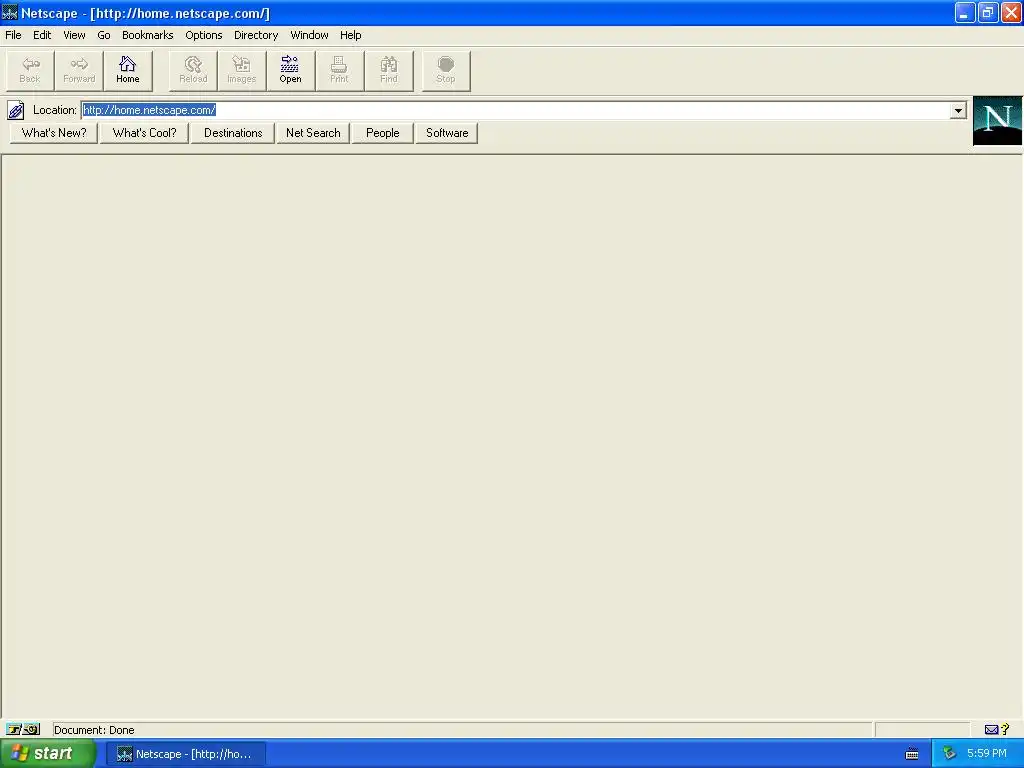This screenshot has height=768, width=1024.
Task: Restore down the Netscape window
Action: (988, 13)
